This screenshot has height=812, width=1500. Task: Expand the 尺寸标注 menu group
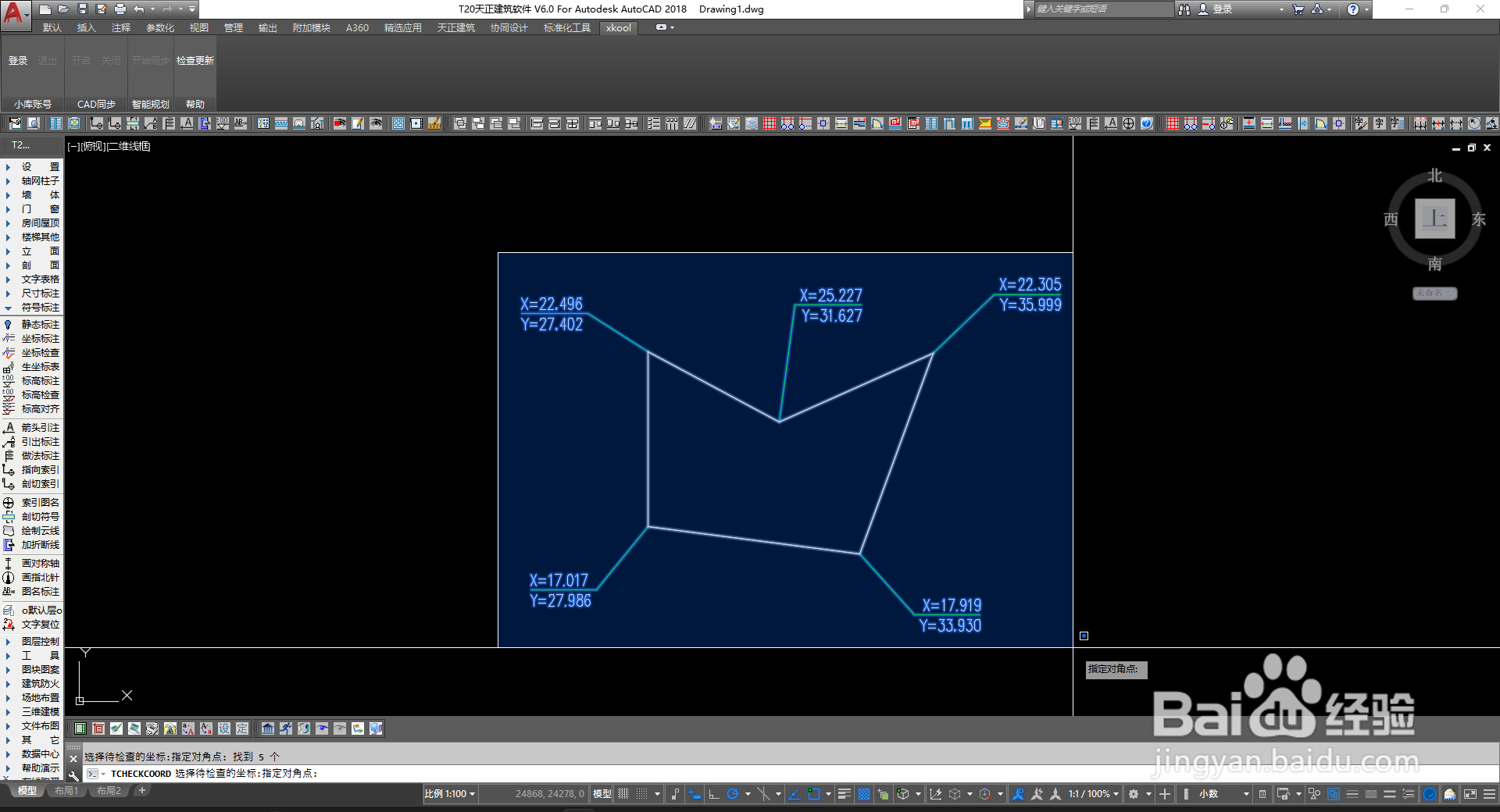point(31,294)
